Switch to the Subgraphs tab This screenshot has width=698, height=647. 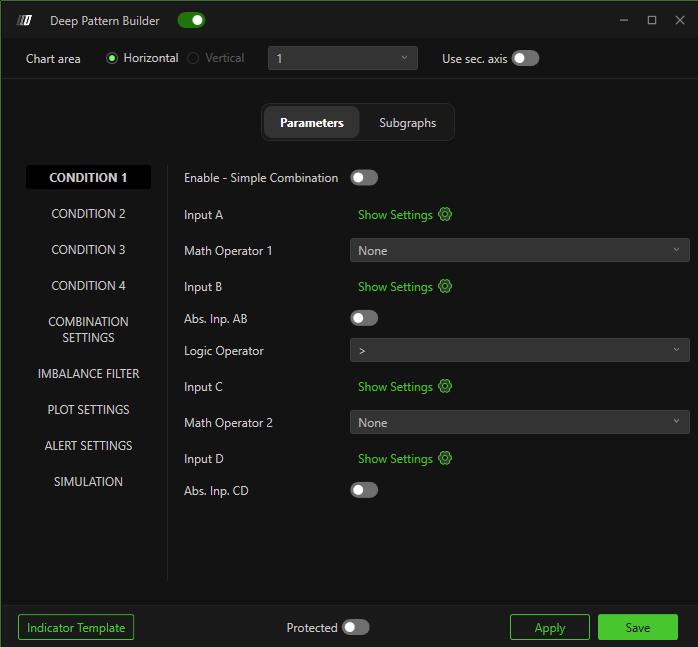[x=407, y=123]
